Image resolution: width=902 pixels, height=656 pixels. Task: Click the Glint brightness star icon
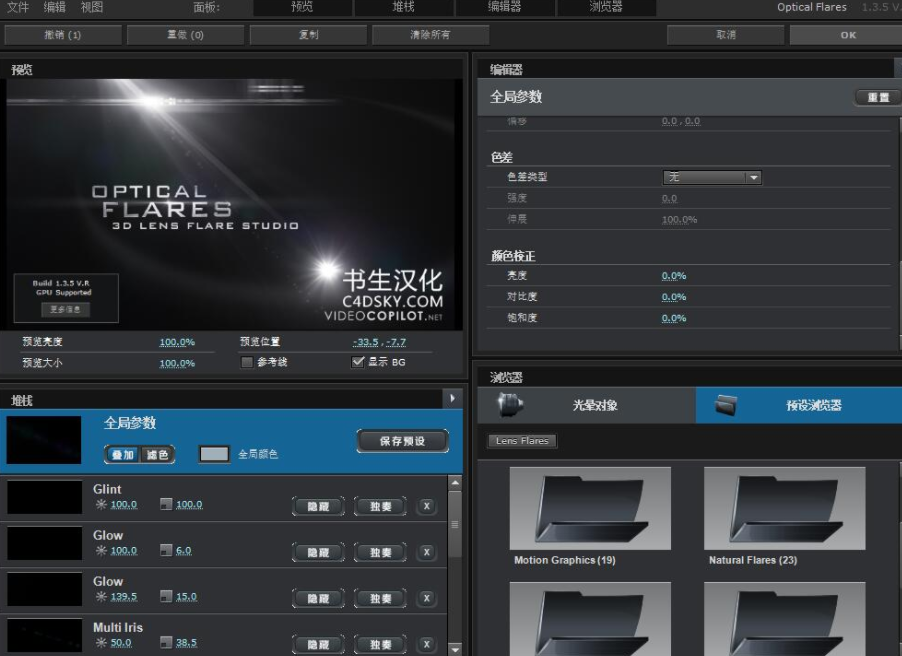pos(101,505)
